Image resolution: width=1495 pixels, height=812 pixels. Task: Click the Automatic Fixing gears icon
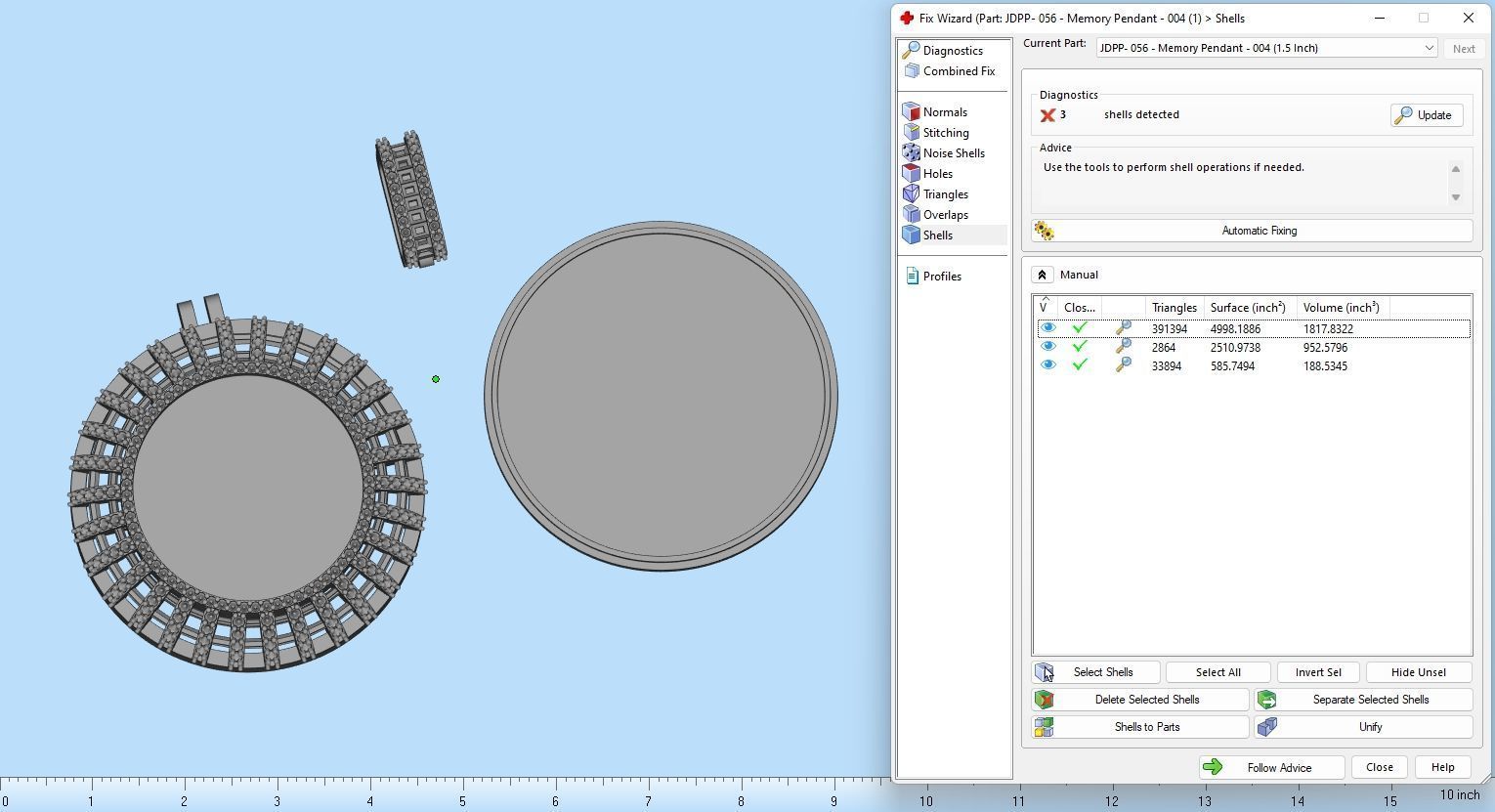click(1045, 231)
